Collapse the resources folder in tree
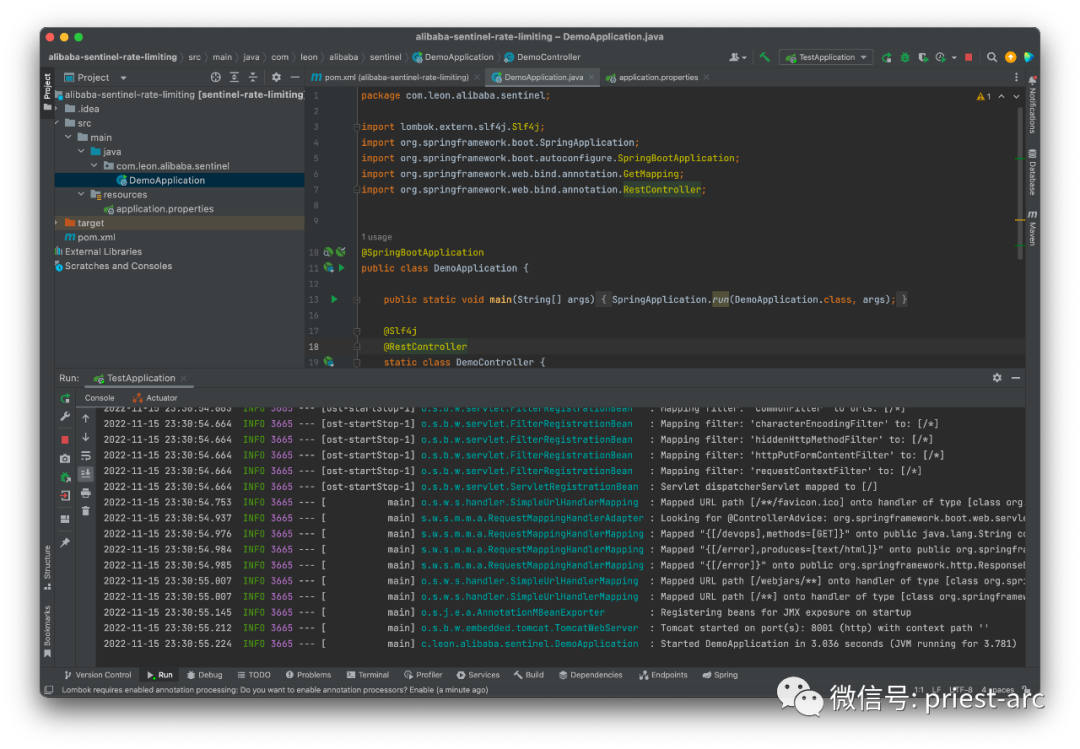Viewport: 1080px width, 749px height. [82, 195]
